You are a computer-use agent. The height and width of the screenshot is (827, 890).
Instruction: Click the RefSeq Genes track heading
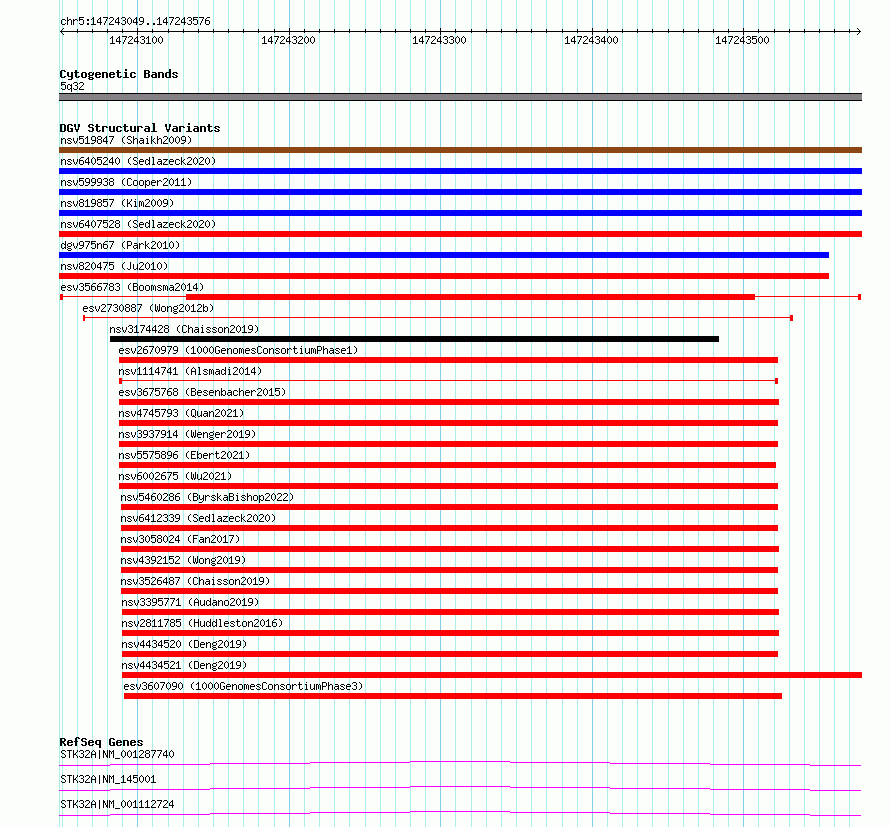[x=101, y=742]
